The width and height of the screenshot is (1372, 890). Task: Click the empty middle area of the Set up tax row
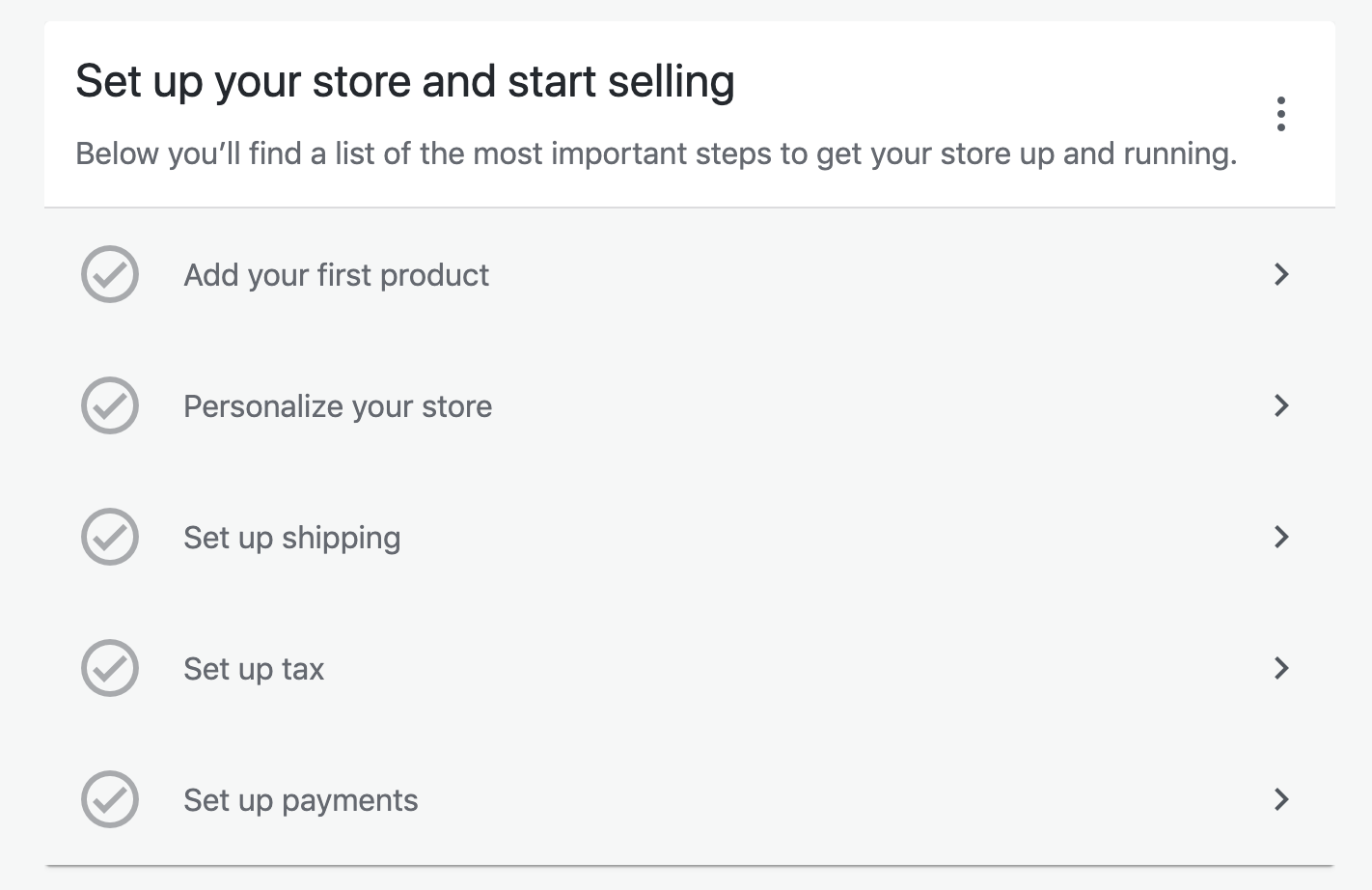[x=772, y=668]
